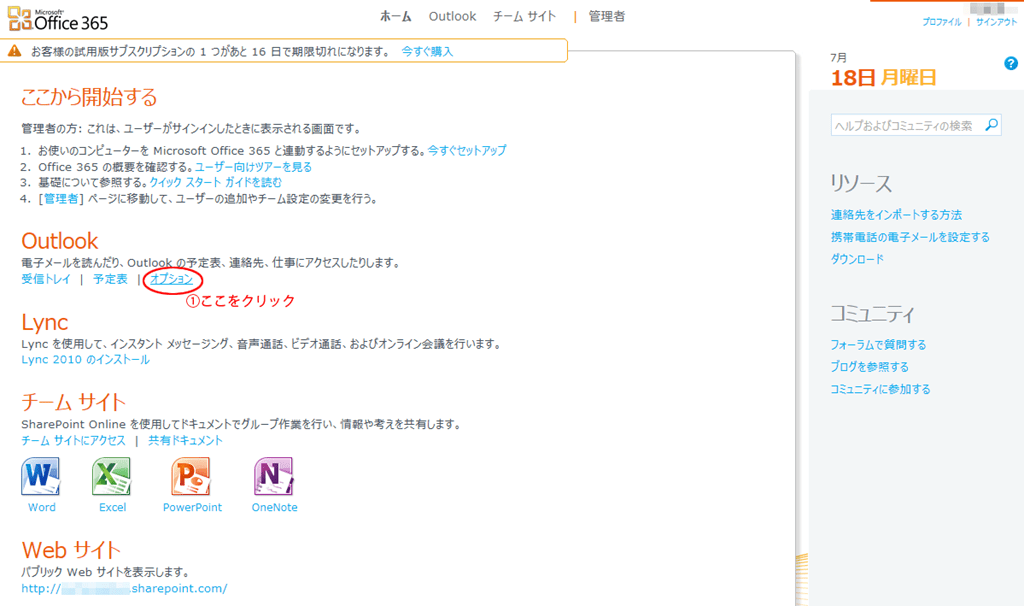Click the OneNote label under icon
The height and width of the screenshot is (606, 1024).
274,507
